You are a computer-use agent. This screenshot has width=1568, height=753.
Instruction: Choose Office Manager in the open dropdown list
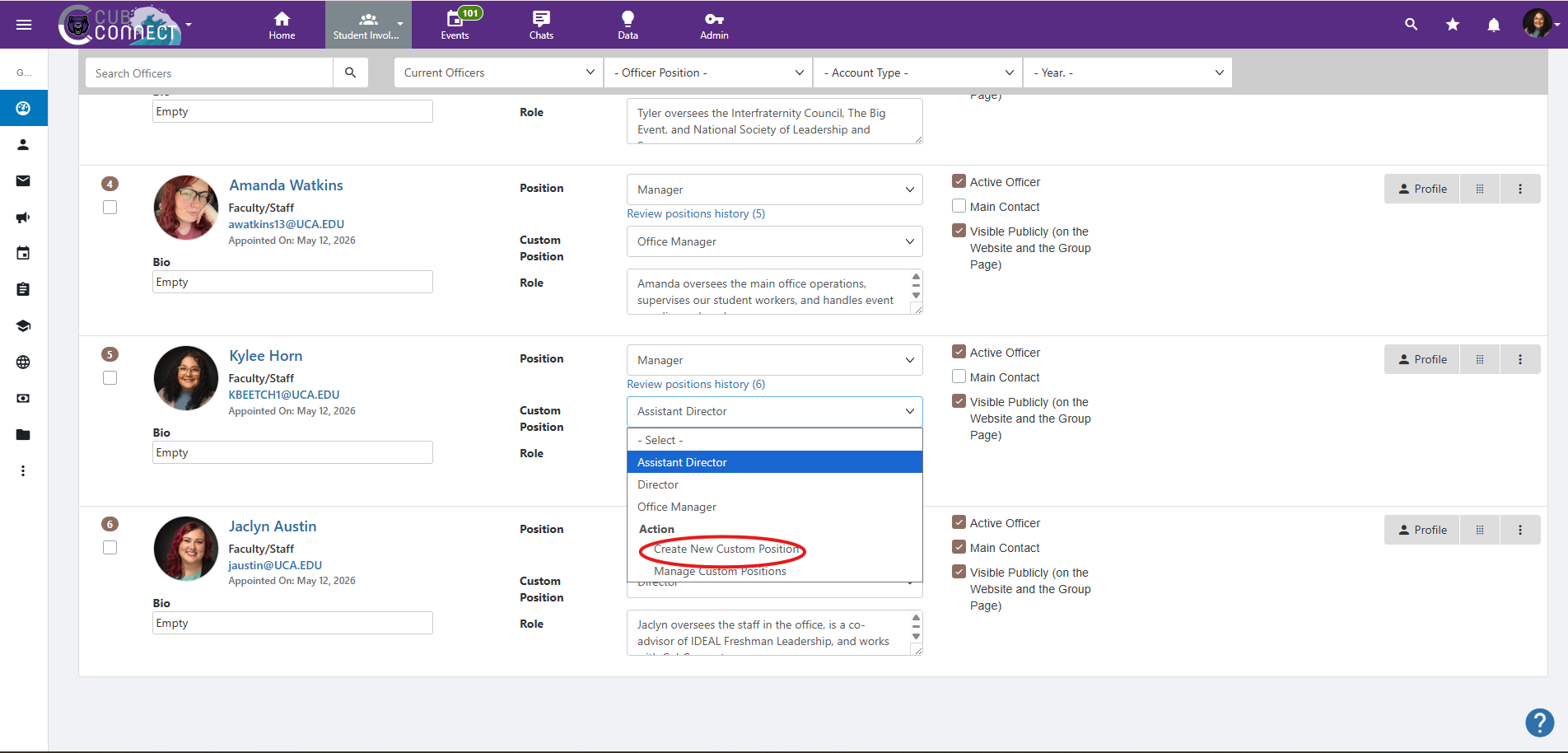click(x=775, y=507)
